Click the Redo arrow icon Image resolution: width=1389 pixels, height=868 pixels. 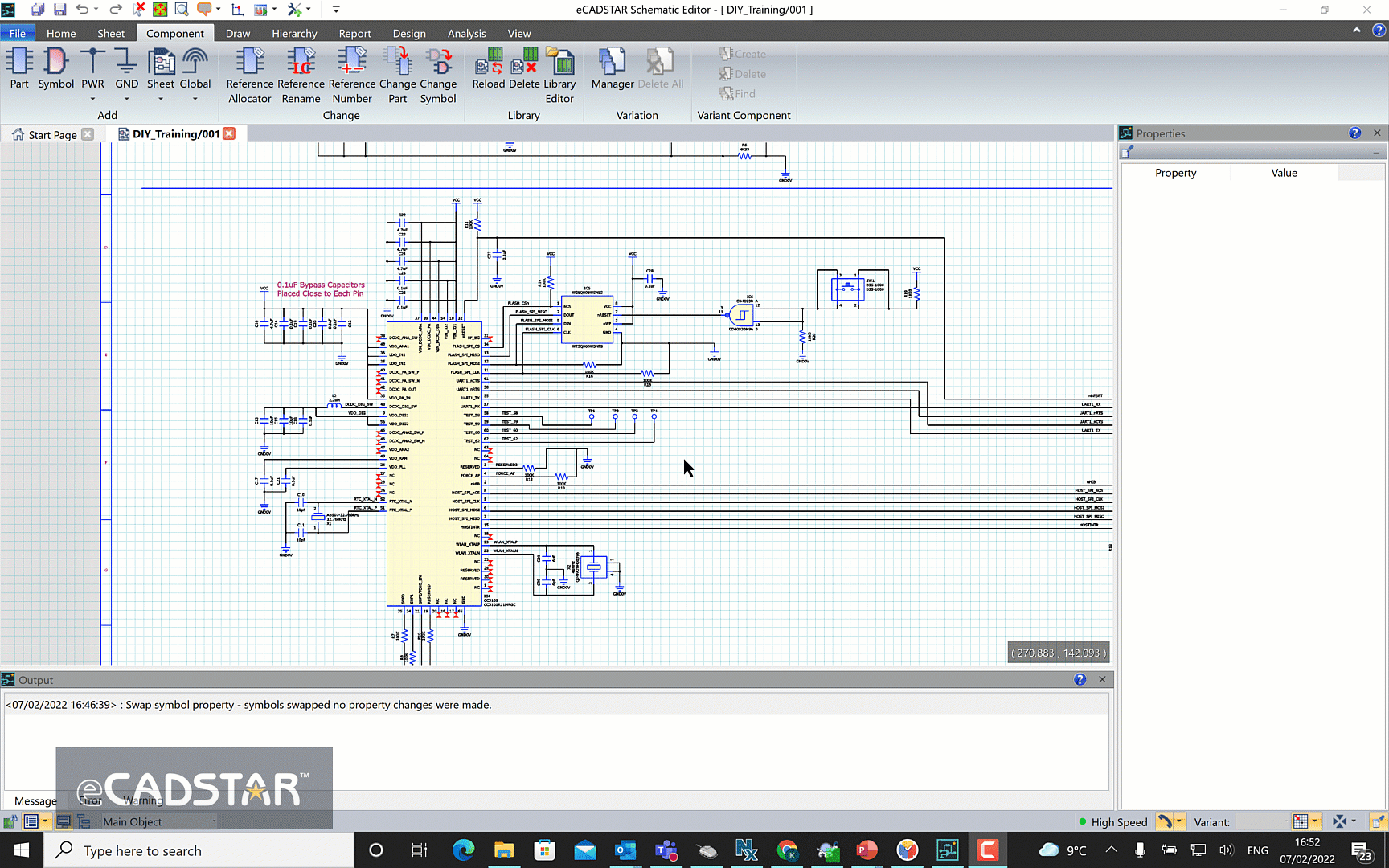(115, 10)
